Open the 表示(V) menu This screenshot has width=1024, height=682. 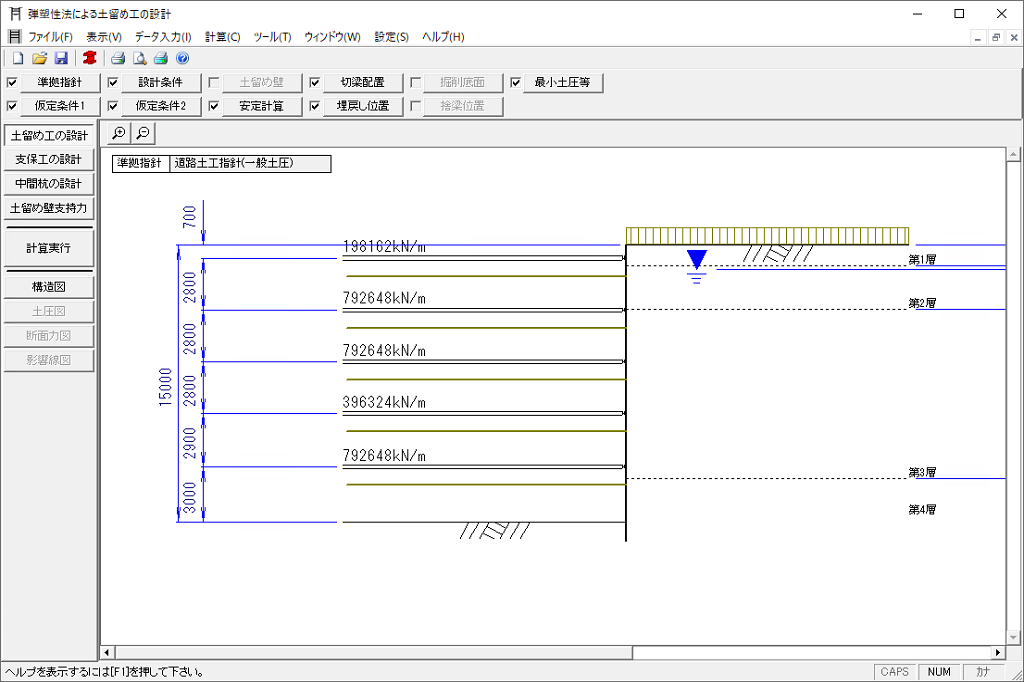[x=104, y=37]
